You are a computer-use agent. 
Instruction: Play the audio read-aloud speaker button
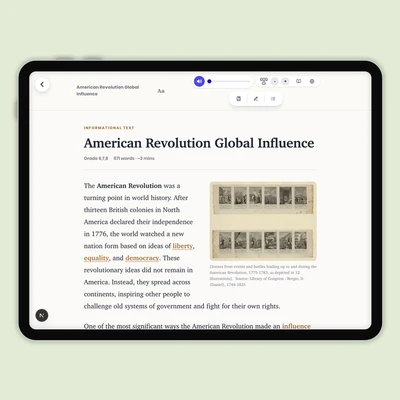tap(199, 81)
